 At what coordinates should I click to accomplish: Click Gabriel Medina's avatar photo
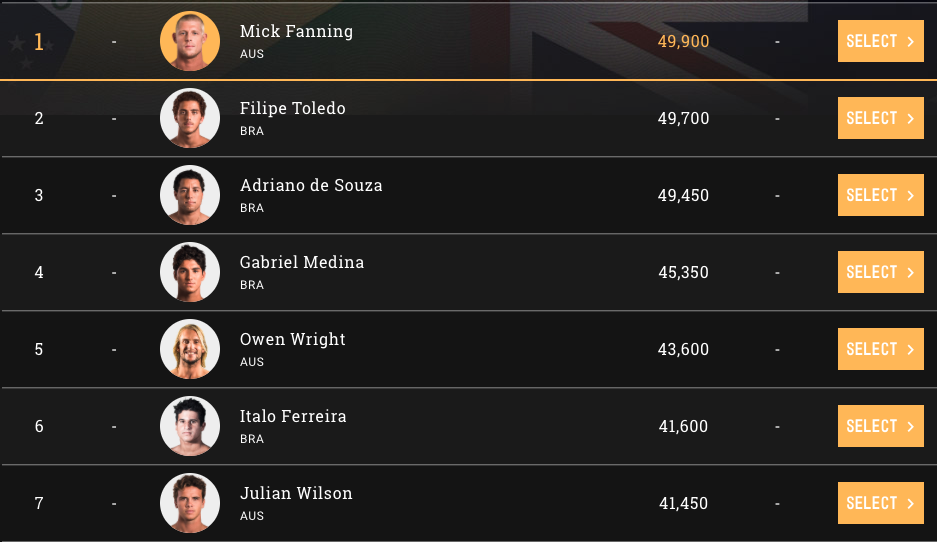coord(190,272)
